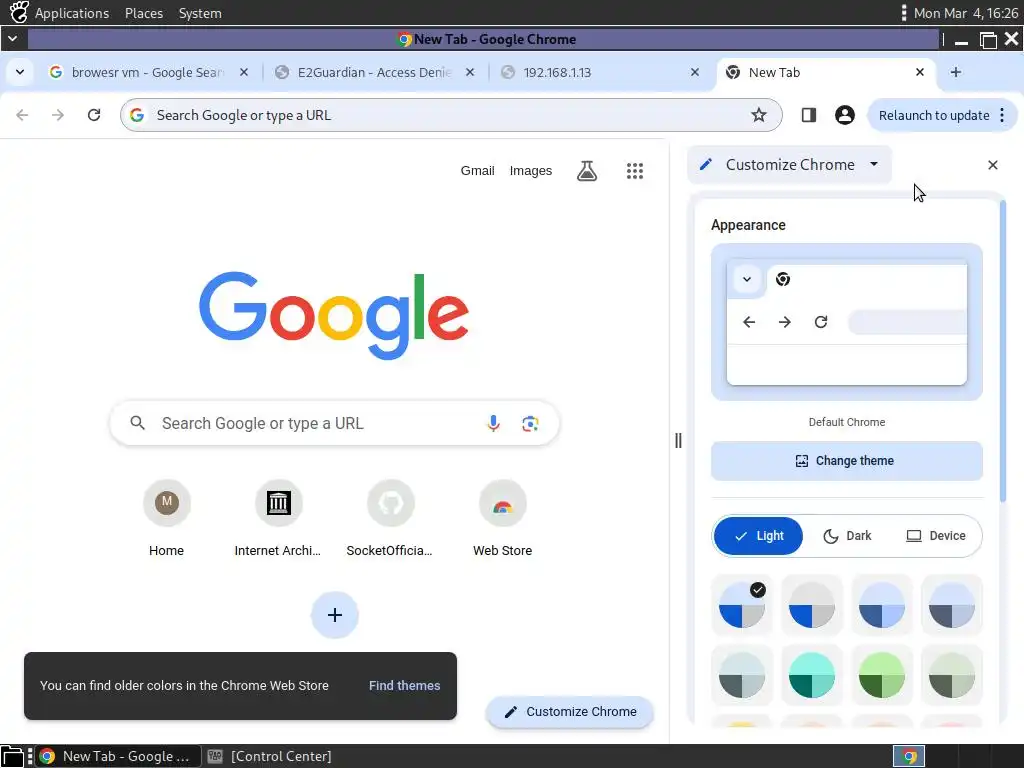Open a new tab with plus icon

tap(955, 72)
